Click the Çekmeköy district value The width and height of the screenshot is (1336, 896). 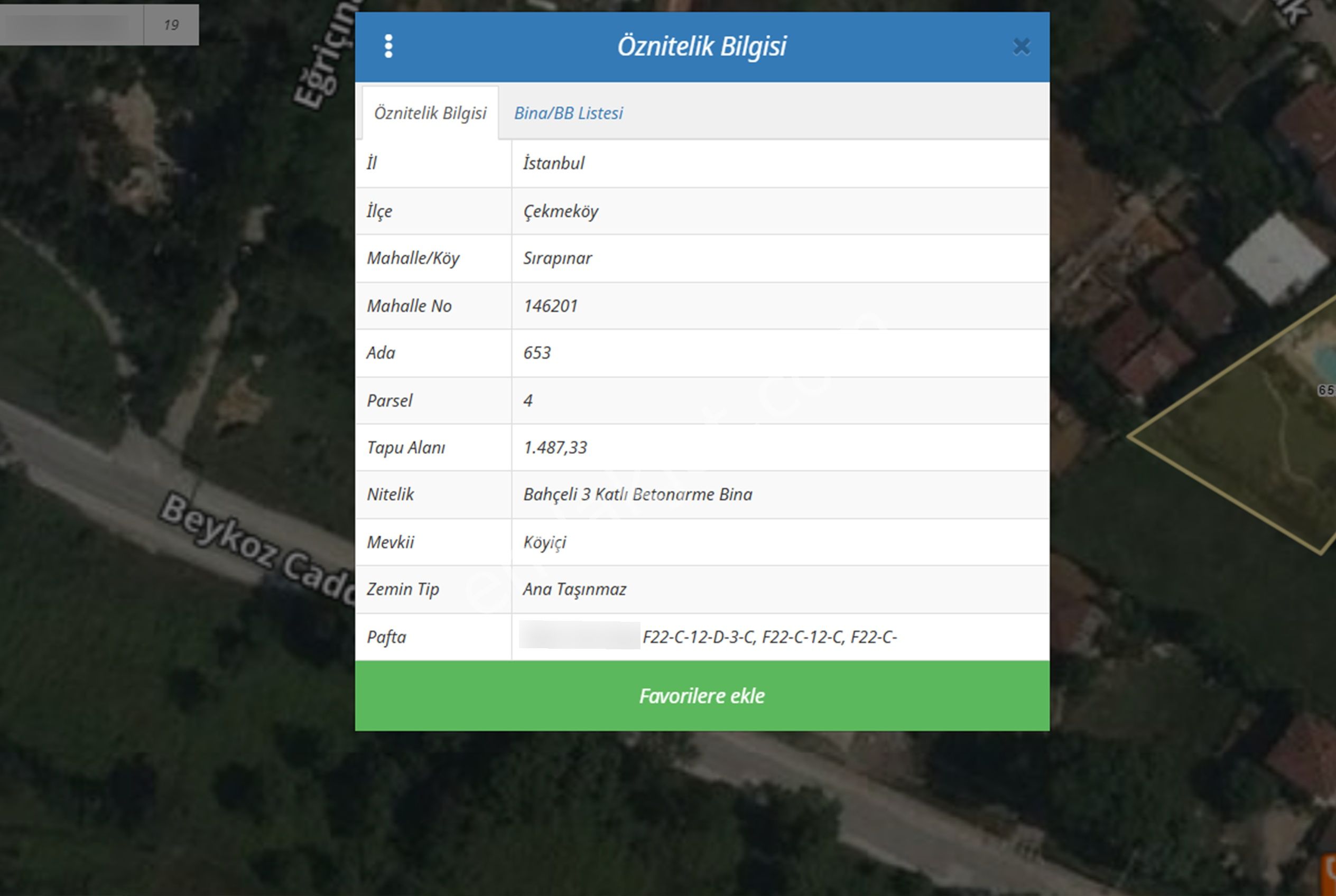click(x=560, y=211)
